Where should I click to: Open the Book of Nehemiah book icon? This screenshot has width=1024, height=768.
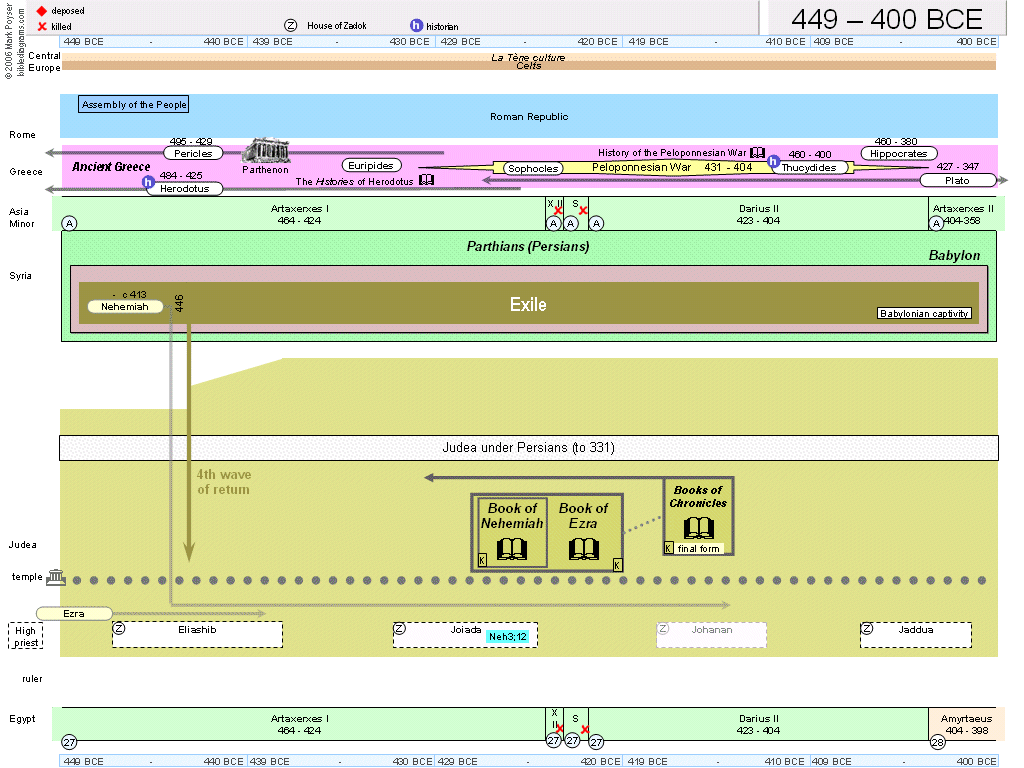pos(512,549)
